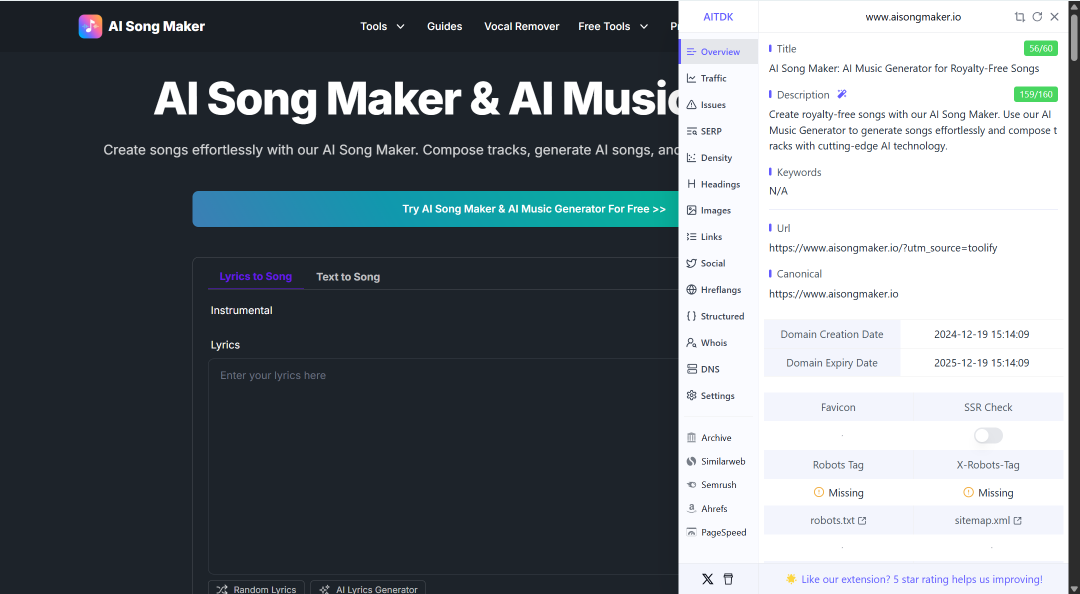Click the Missing status under X-Robots-Tag
This screenshot has height=594, width=1080.
click(x=988, y=493)
